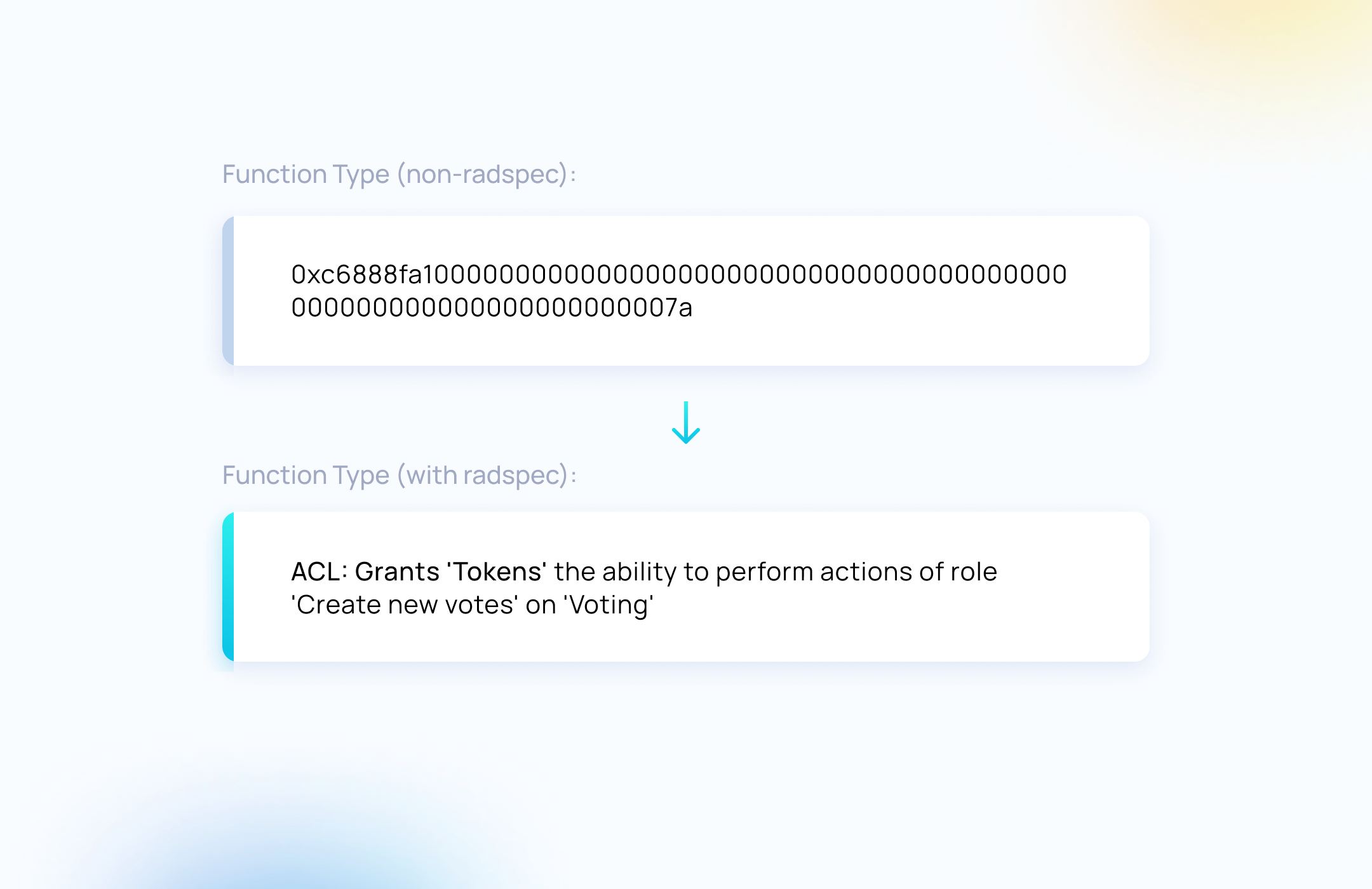1372x889 pixels.
Task: Click the bold 'Tokens' entity name
Action: (x=497, y=571)
